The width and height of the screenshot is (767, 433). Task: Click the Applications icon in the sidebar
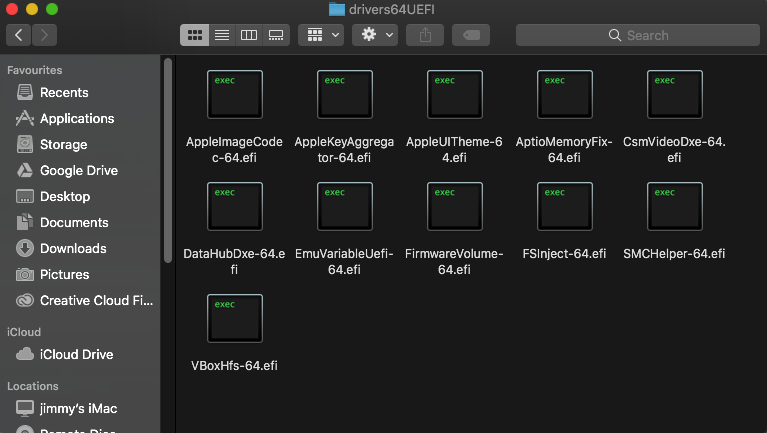click(x=24, y=118)
